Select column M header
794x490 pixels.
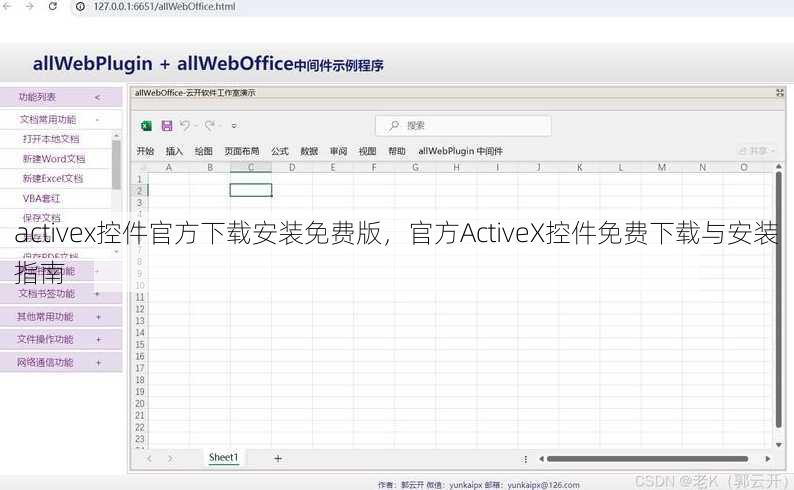tap(662, 167)
